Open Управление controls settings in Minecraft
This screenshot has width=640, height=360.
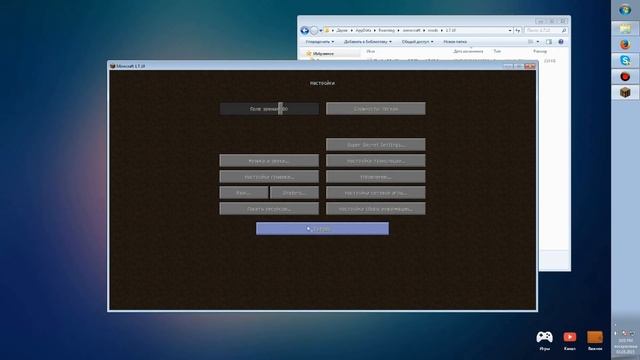[376, 177]
